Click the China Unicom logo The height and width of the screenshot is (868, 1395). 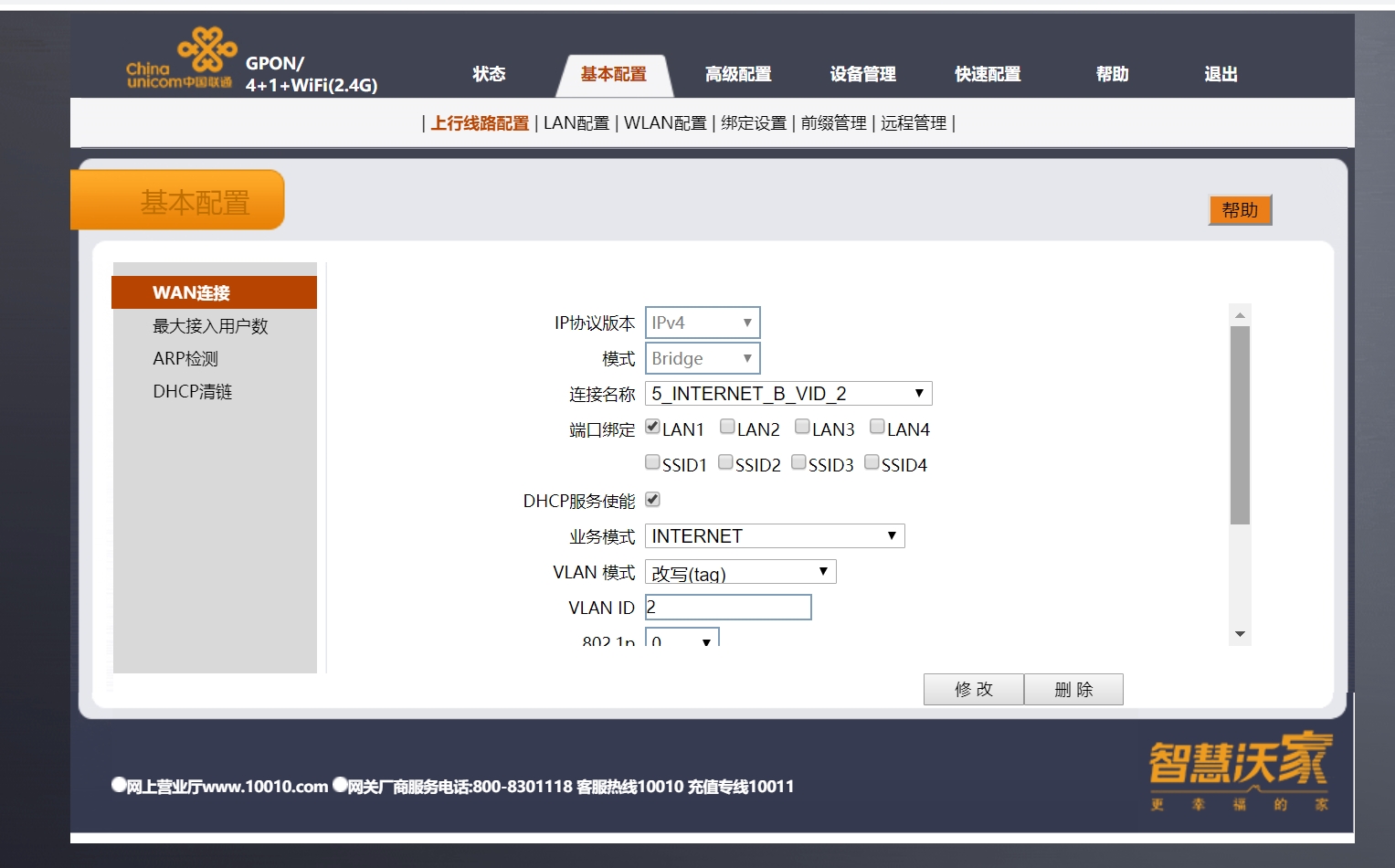181,58
